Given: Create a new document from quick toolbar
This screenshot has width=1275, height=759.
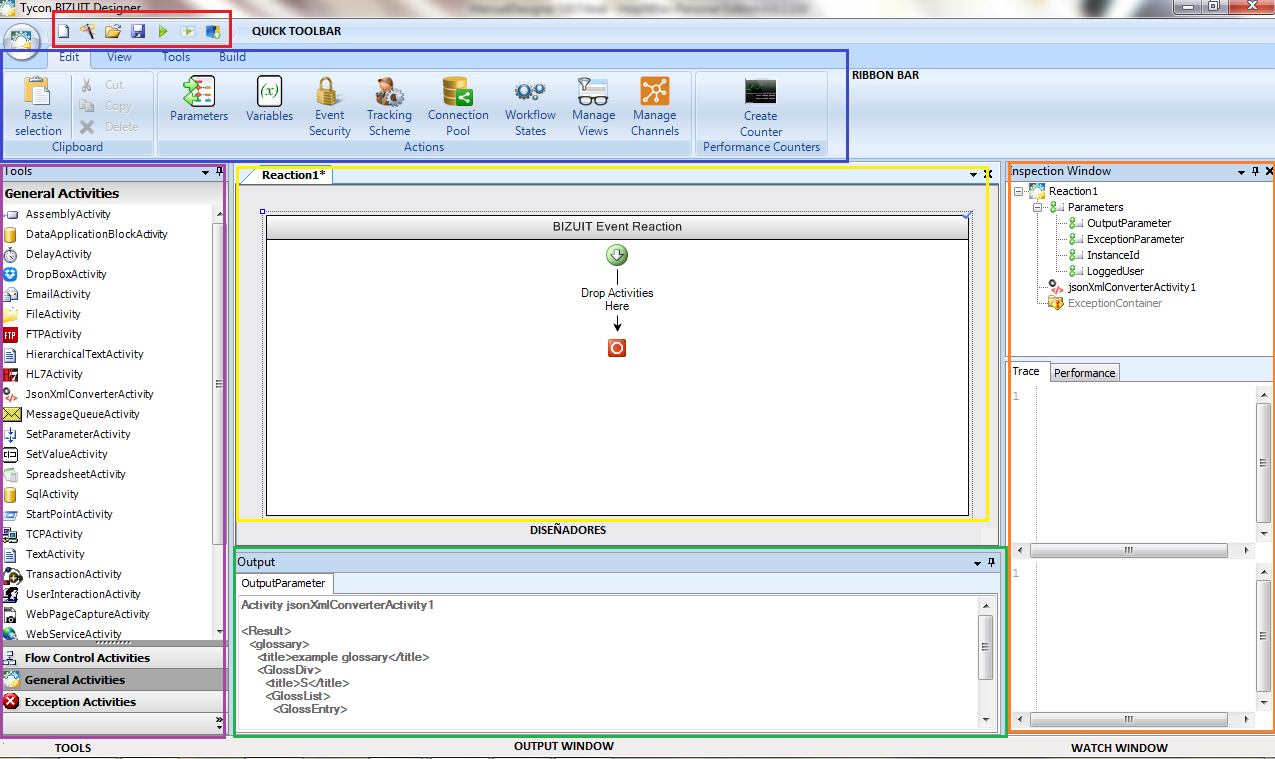Looking at the screenshot, I should [x=63, y=32].
